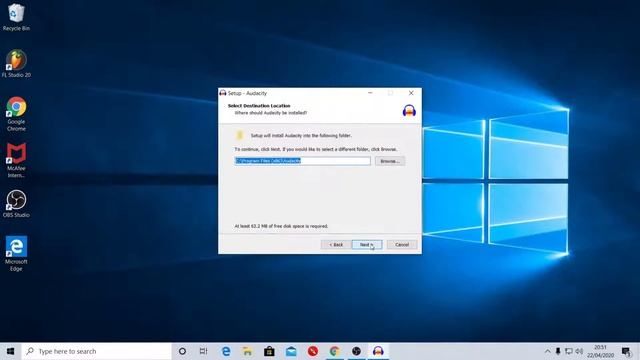This screenshot has width=640, height=360.
Task: Click the 'Select Destination Location' heading
Action: [x=259, y=106]
